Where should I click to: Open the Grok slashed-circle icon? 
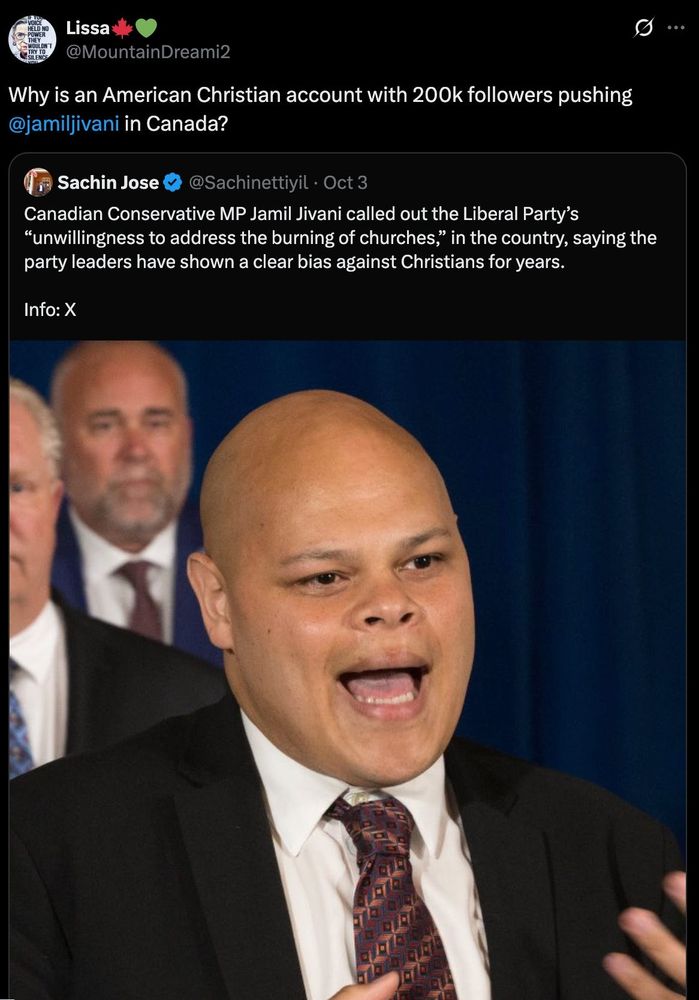point(644,28)
